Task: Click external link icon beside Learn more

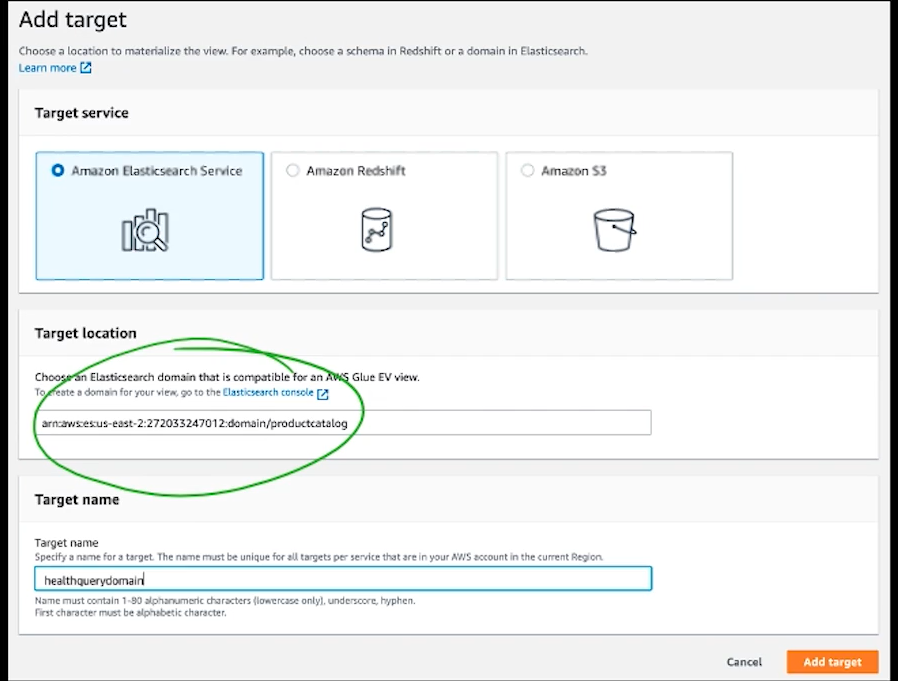Action: (x=86, y=68)
